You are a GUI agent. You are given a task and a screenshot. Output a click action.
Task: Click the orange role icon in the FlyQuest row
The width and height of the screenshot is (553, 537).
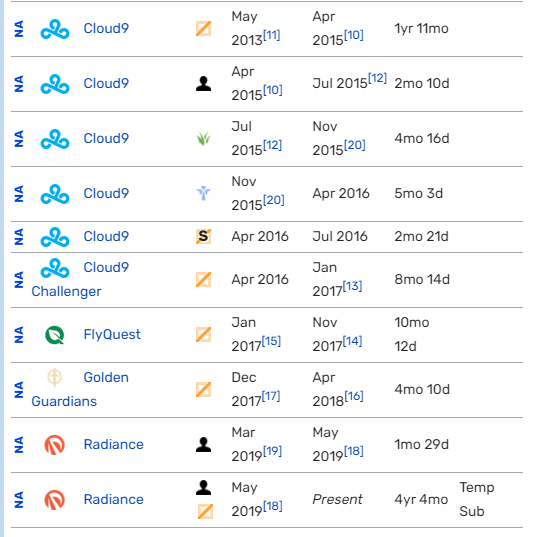click(x=203, y=335)
